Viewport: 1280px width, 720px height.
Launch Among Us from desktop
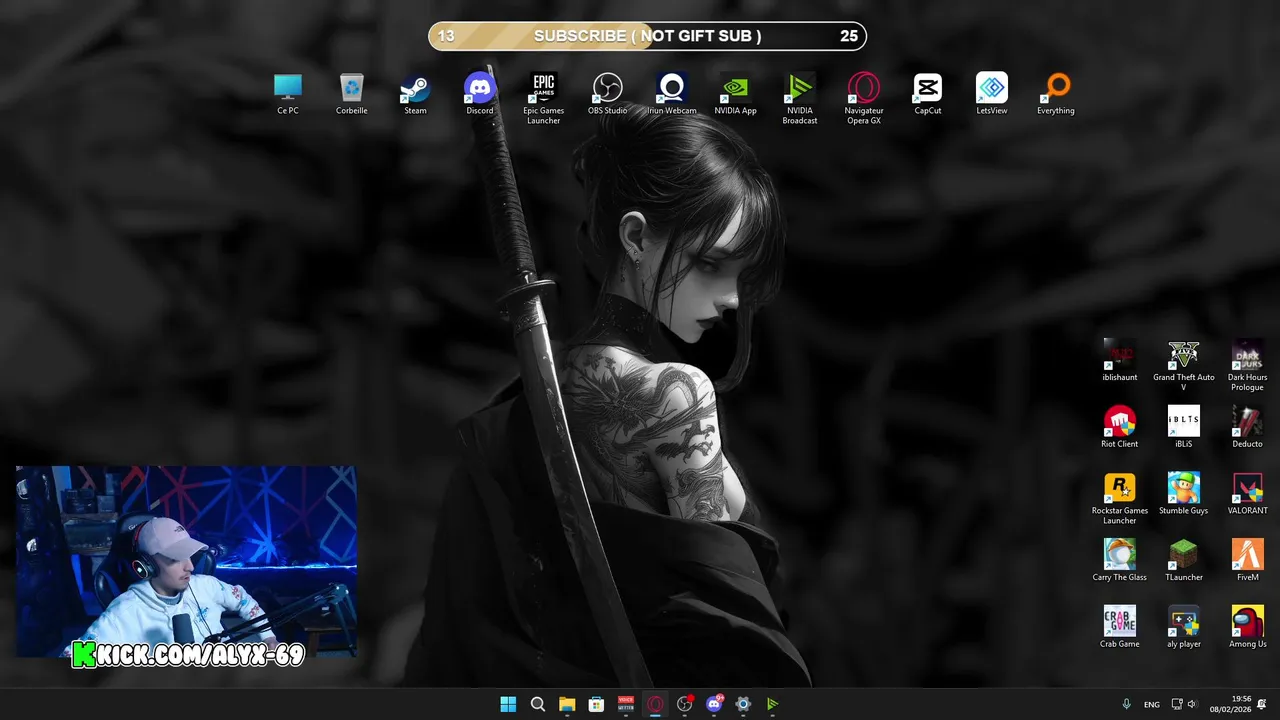pos(1248,627)
